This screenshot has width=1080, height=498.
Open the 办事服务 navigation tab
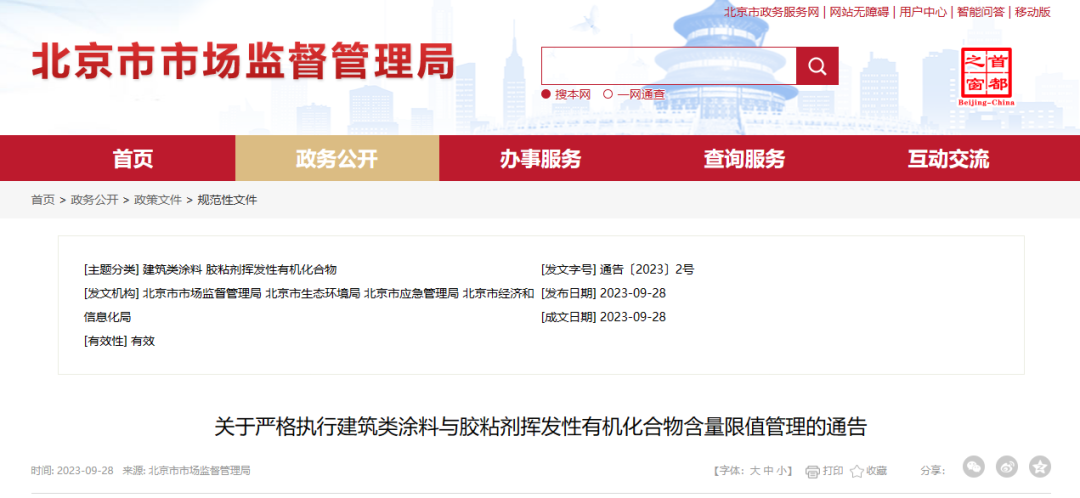[541, 159]
